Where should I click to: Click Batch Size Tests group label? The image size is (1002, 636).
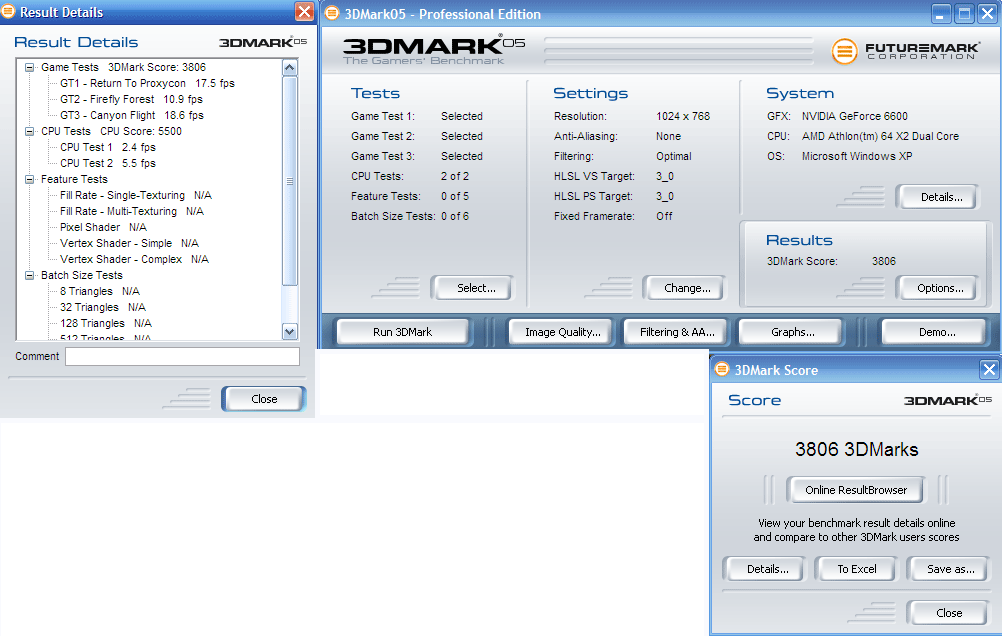82,275
